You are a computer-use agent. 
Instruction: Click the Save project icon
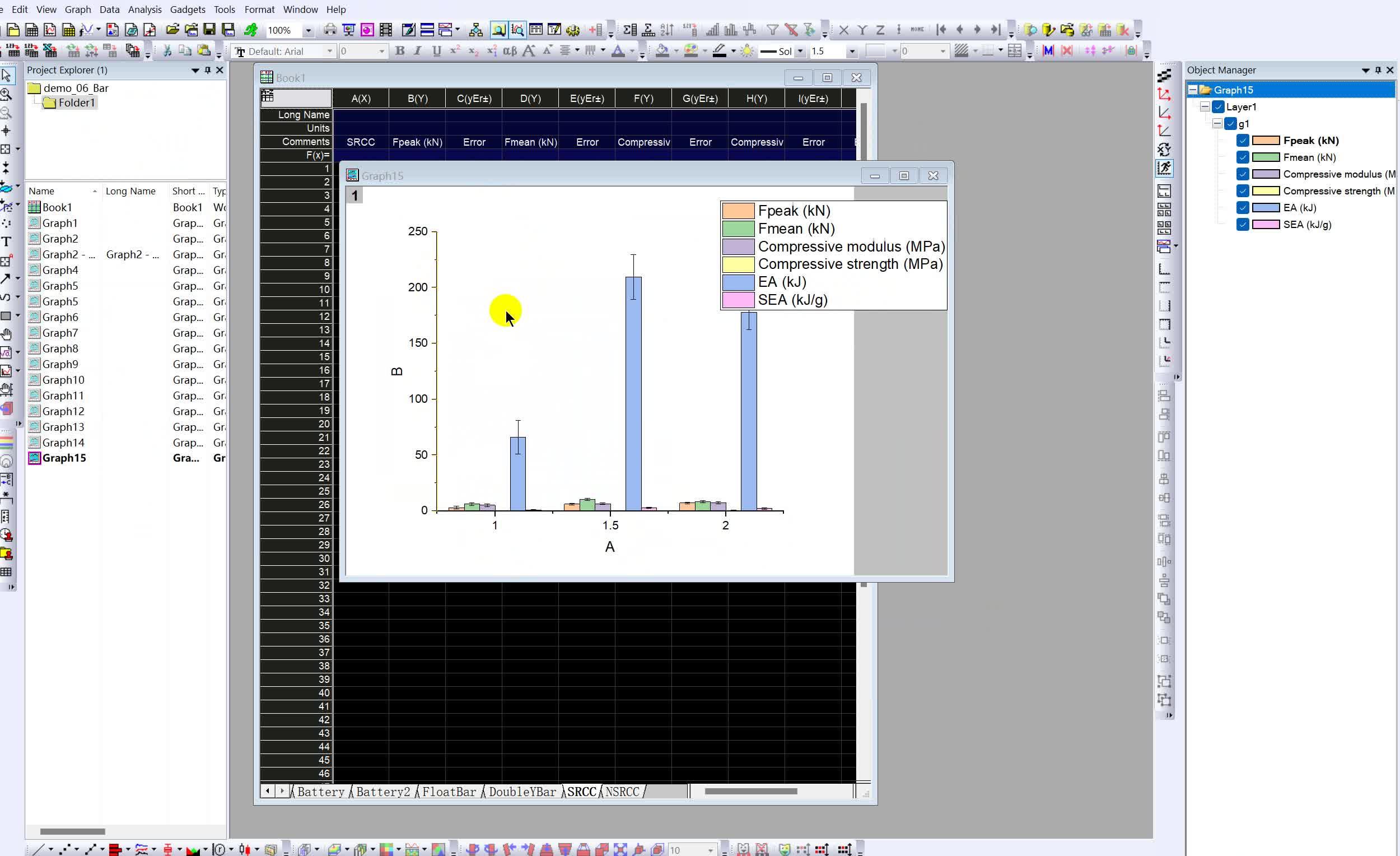pos(209,30)
